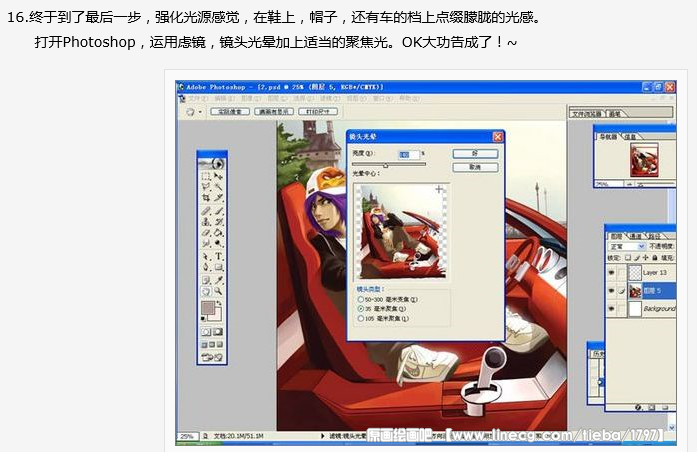Image resolution: width=697 pixels, height=452 pixels.
Task: Click the swap foreground/background colors arrow
Action: click(x=220, y=303)
